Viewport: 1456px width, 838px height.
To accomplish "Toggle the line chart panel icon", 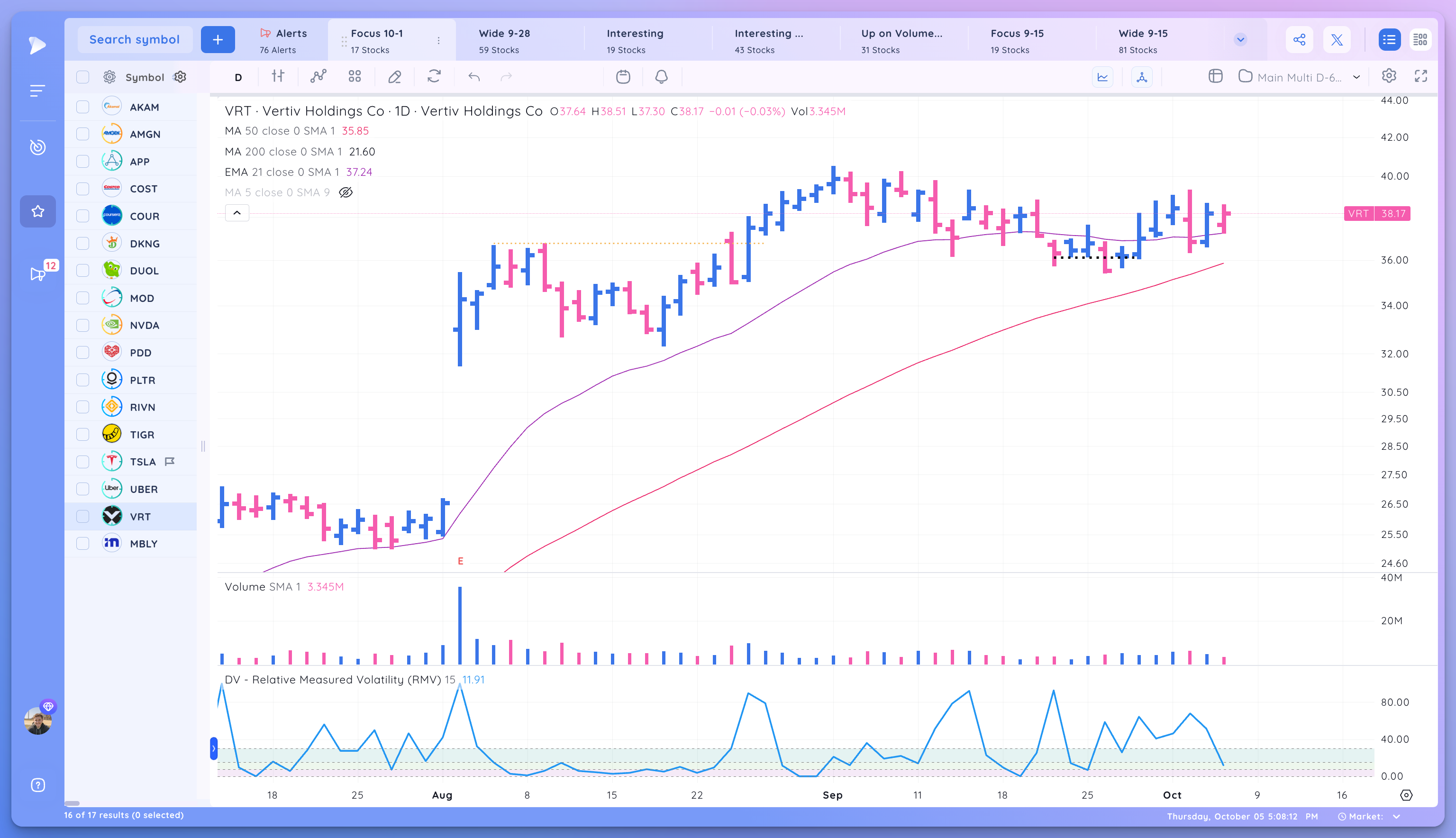I will click(x=1102, y=77).
